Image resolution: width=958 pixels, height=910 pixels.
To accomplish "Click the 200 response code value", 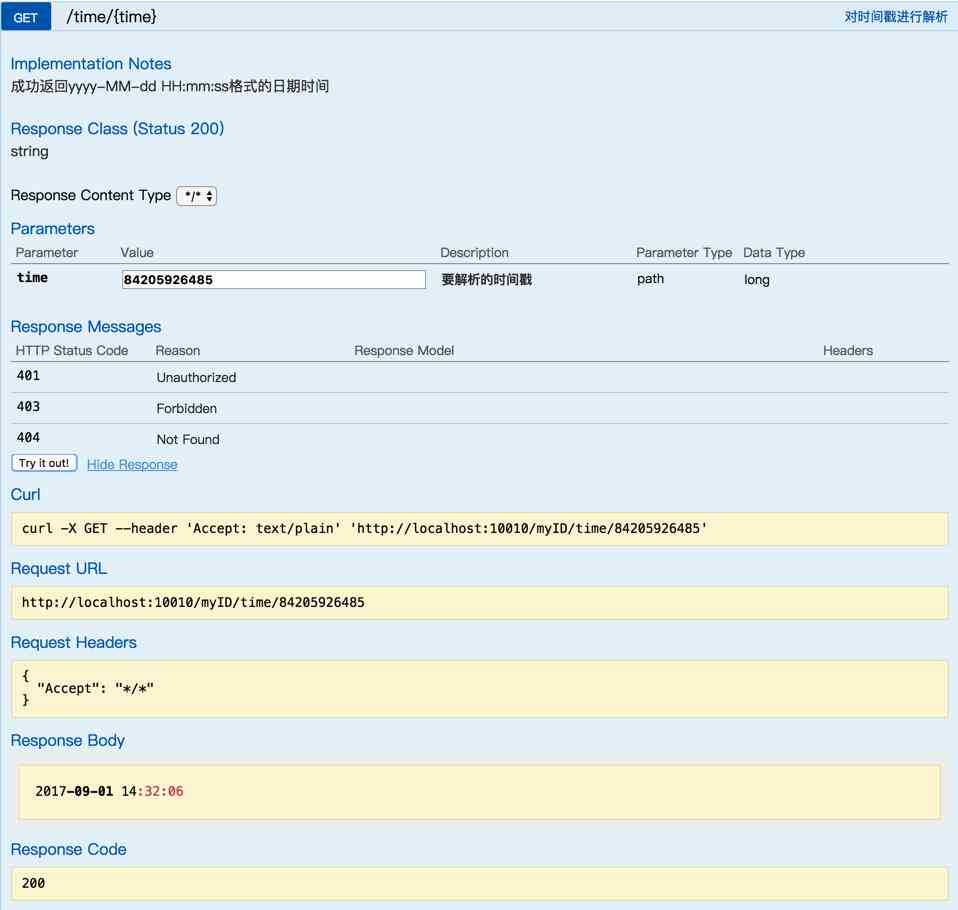I will [x=33, y=883].
